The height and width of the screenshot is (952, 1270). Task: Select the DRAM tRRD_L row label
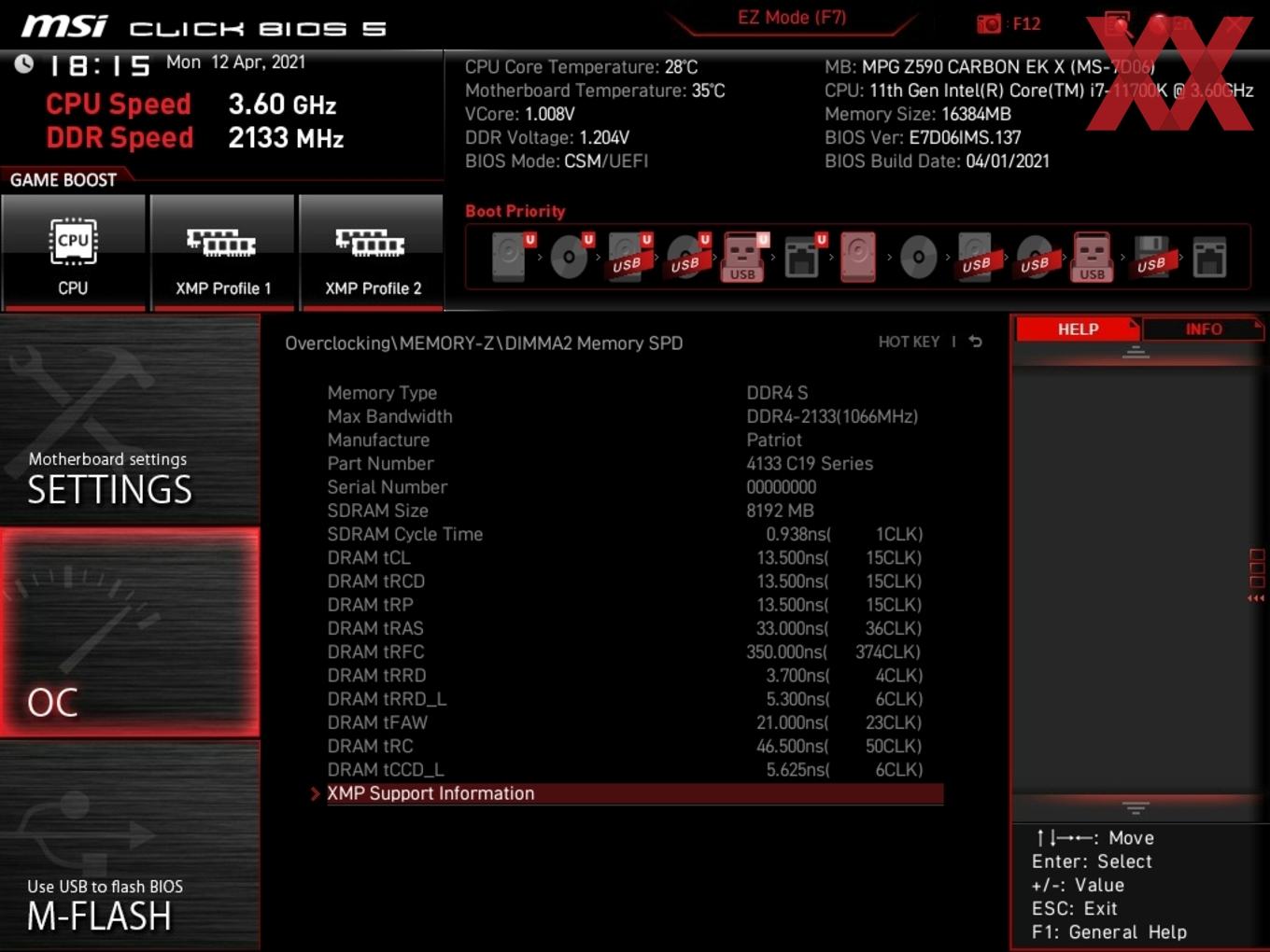387,699
